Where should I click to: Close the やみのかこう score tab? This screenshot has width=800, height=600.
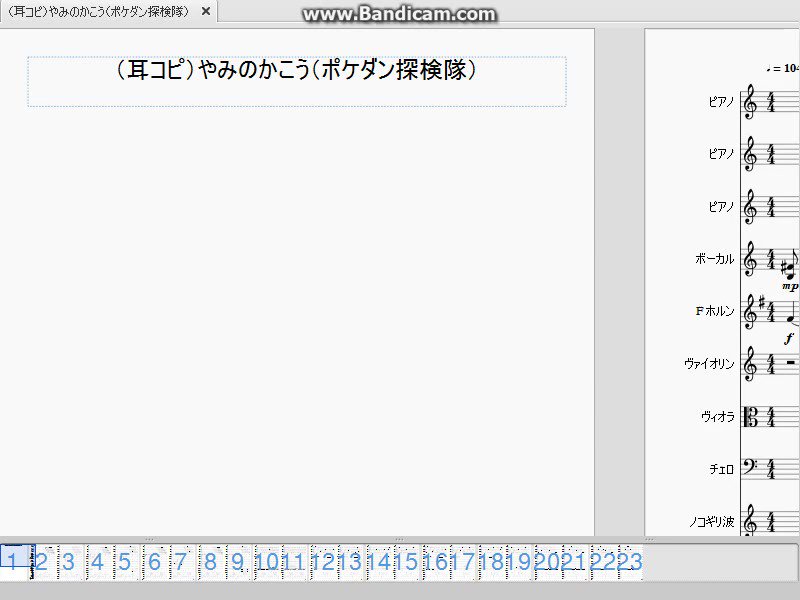point(206,11)
